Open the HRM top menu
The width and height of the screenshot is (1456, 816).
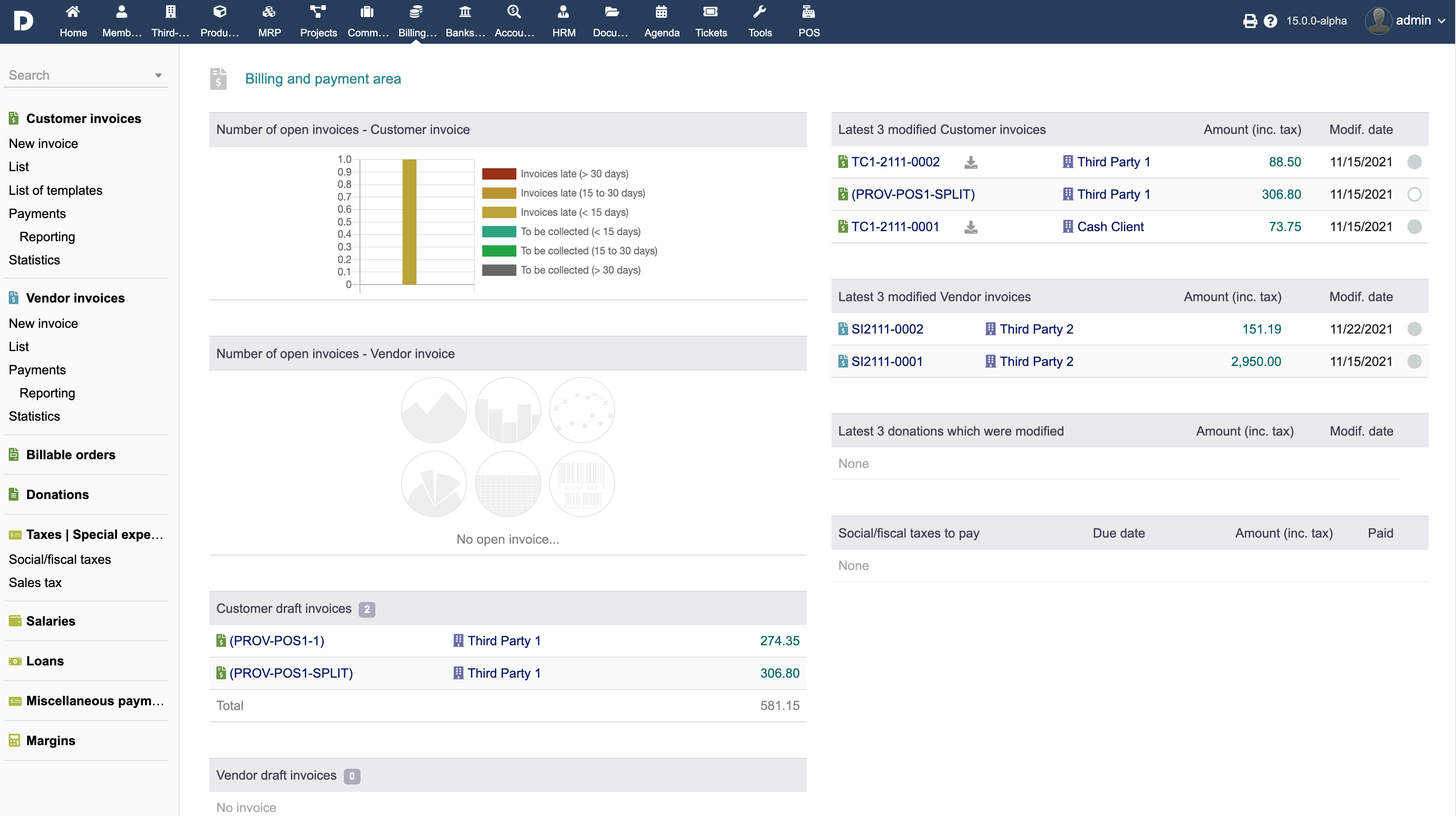point(564,21)
